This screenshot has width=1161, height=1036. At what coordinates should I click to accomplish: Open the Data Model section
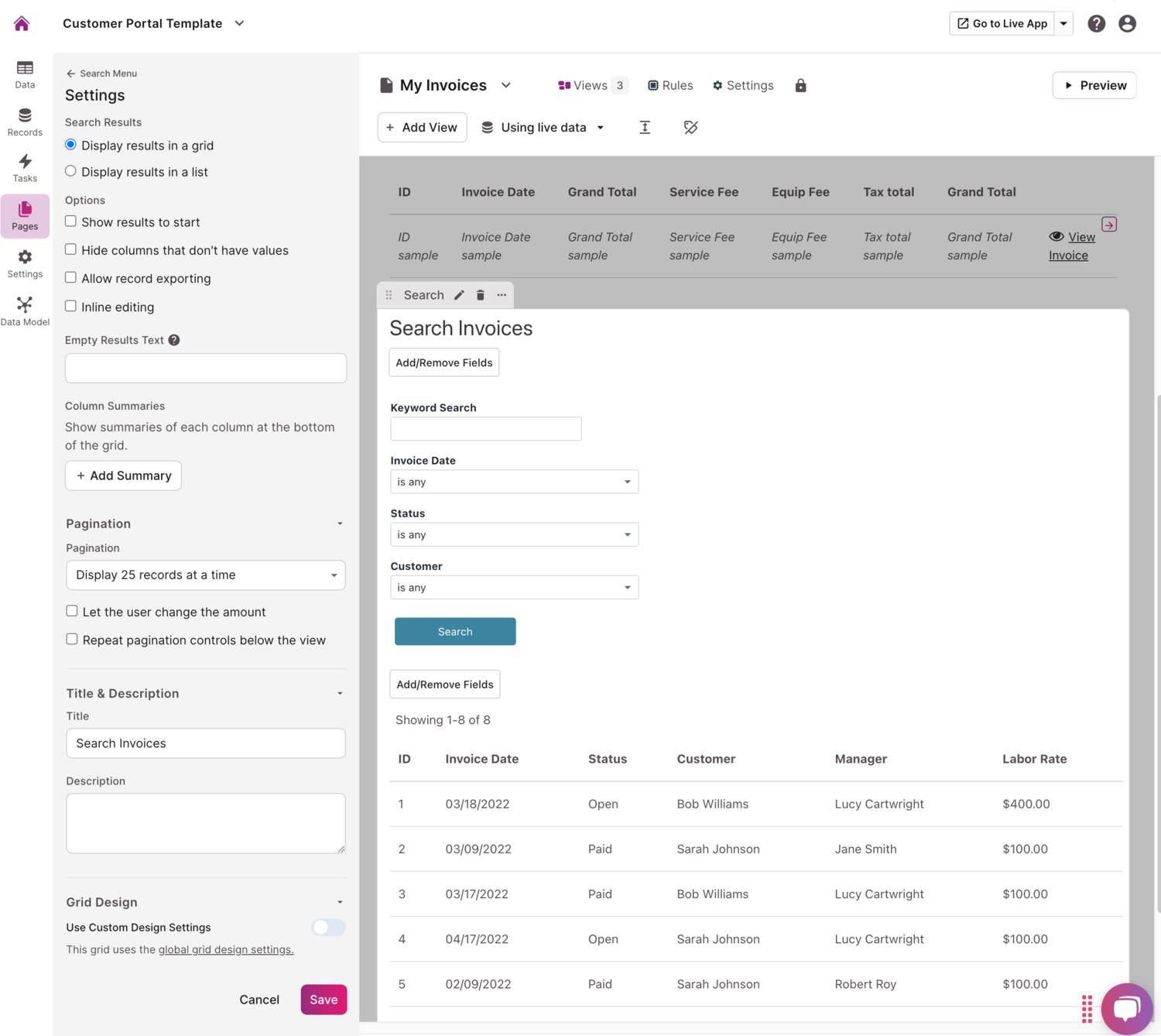[x=25, y=310]
